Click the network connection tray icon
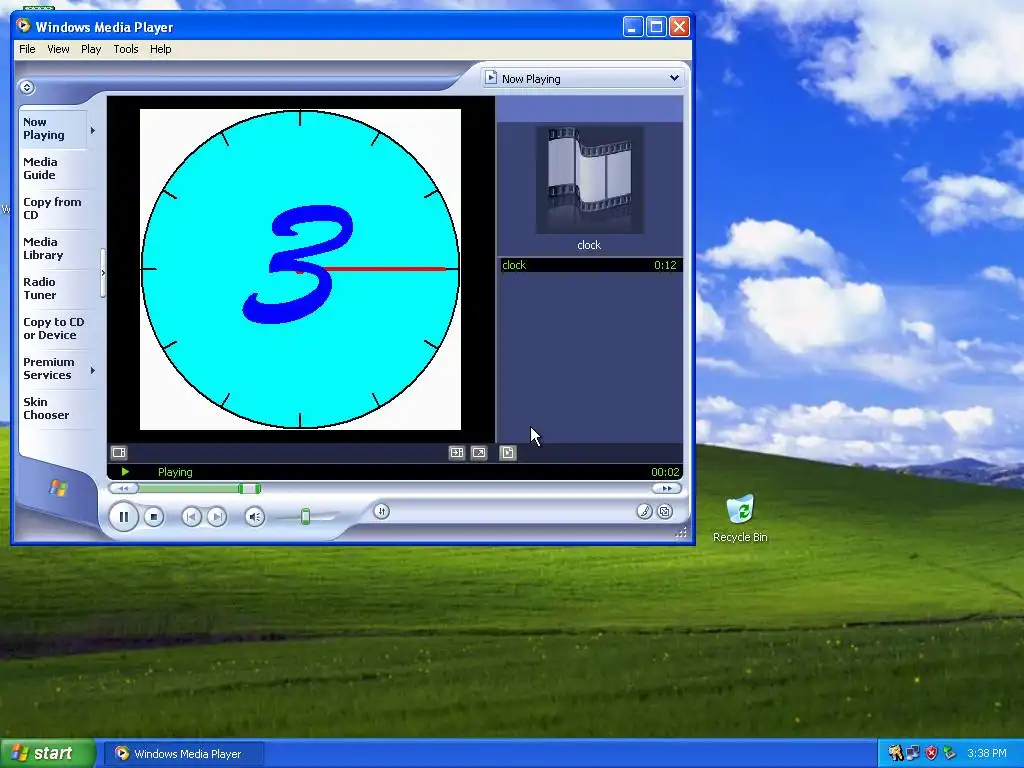 pos(912,754)
